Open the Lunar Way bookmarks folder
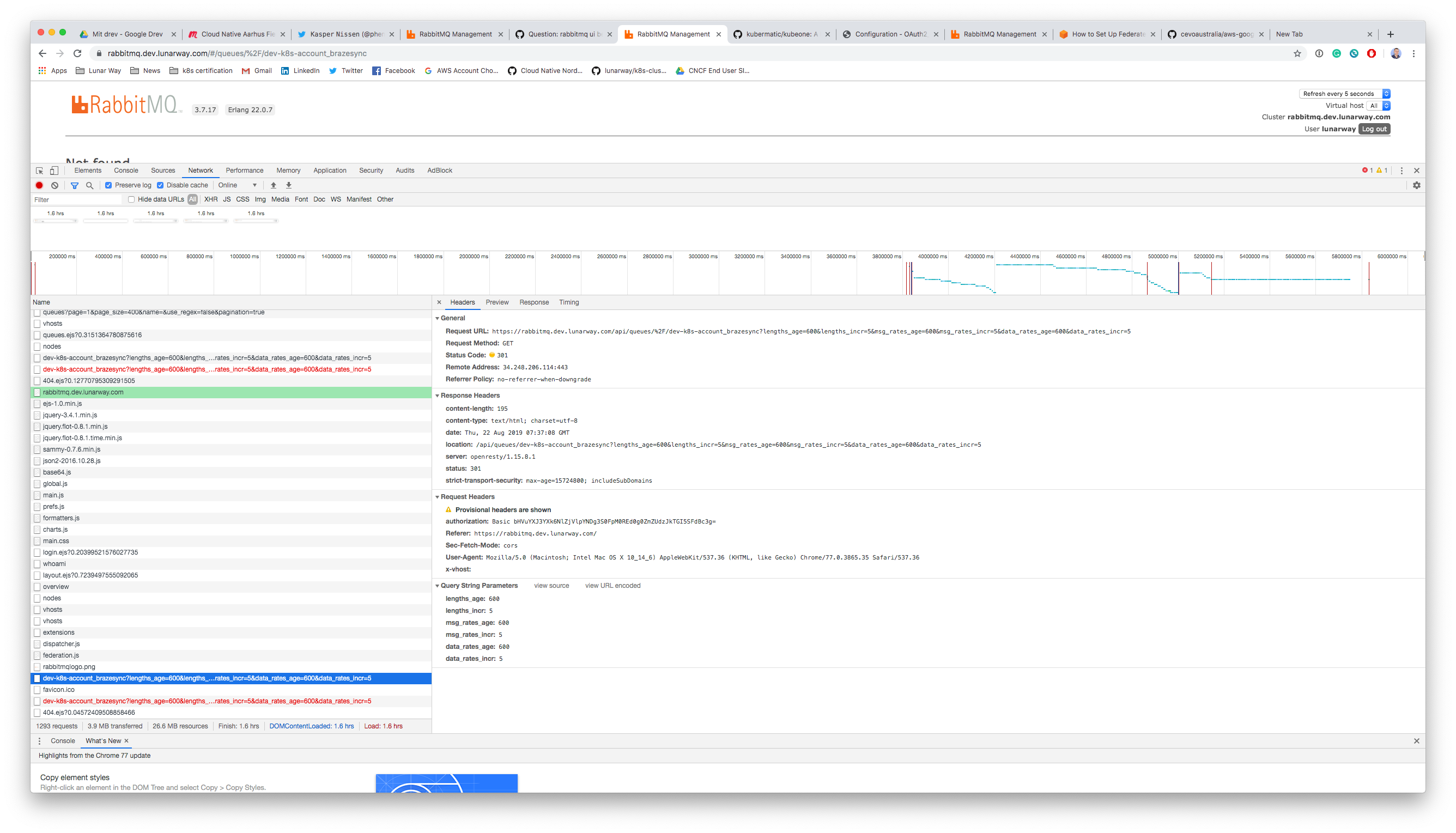This screenshot has height=833, width=1456. pos(99,71)
